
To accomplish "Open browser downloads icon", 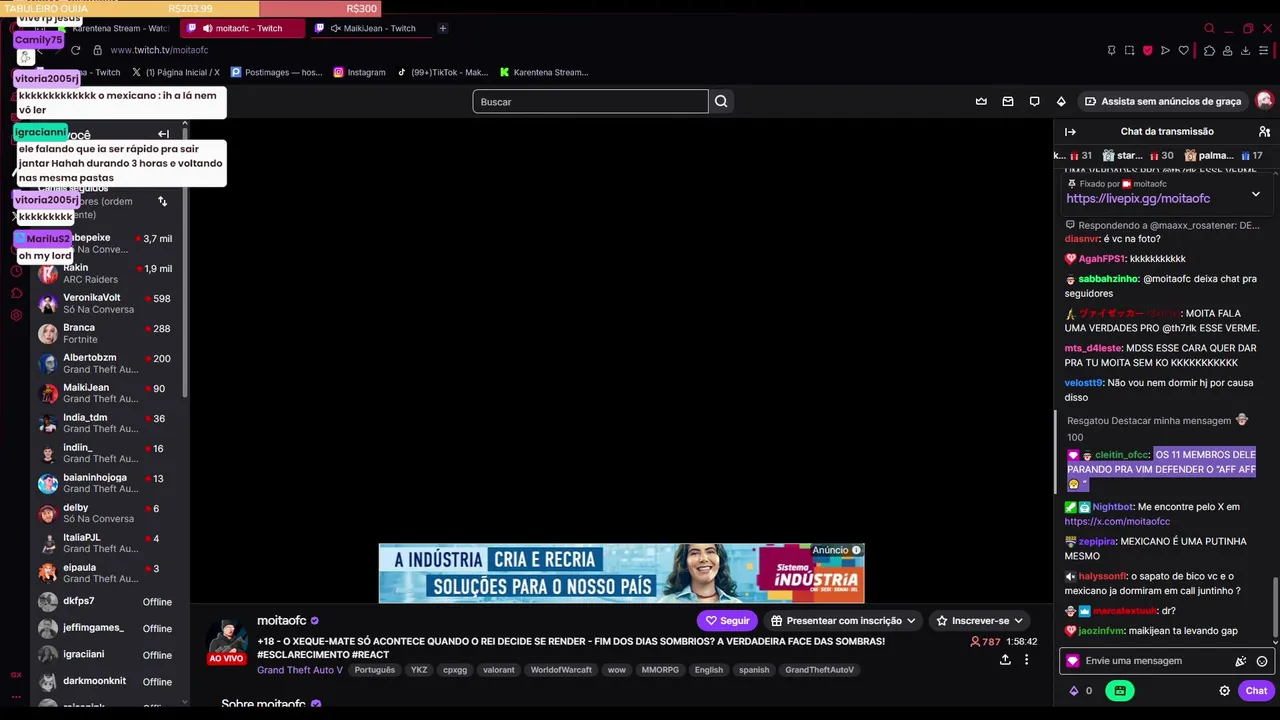I will (1247, 50).
